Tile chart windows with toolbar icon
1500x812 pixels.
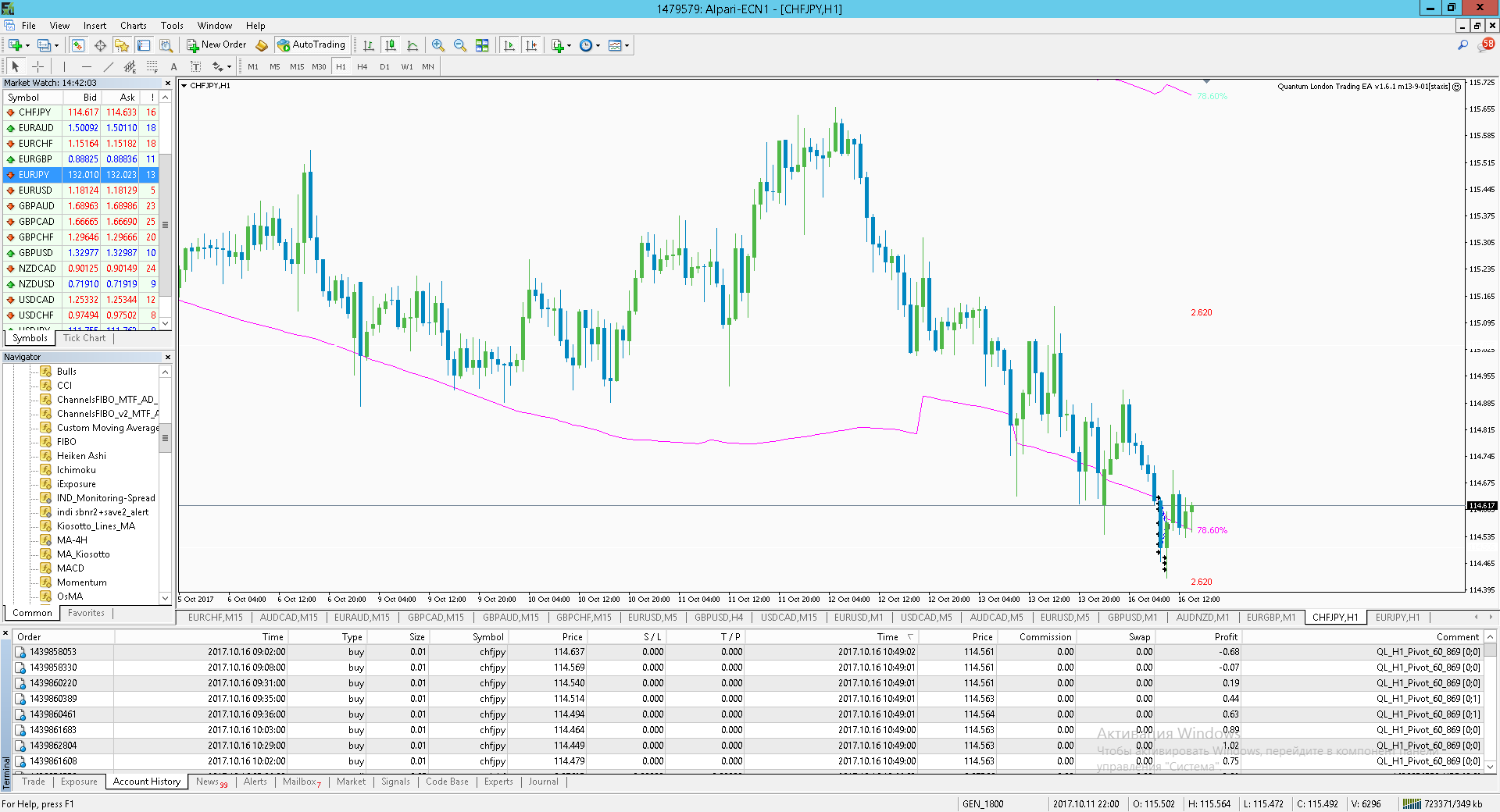[482, 45]
